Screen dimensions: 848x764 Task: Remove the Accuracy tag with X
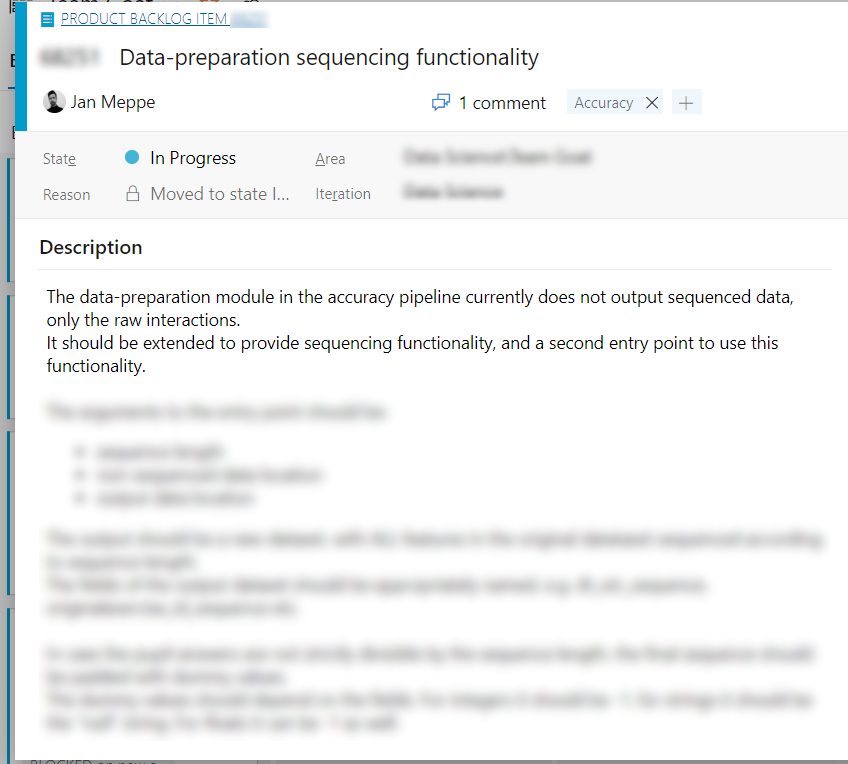pyautogui.click(x=652, y=103)
